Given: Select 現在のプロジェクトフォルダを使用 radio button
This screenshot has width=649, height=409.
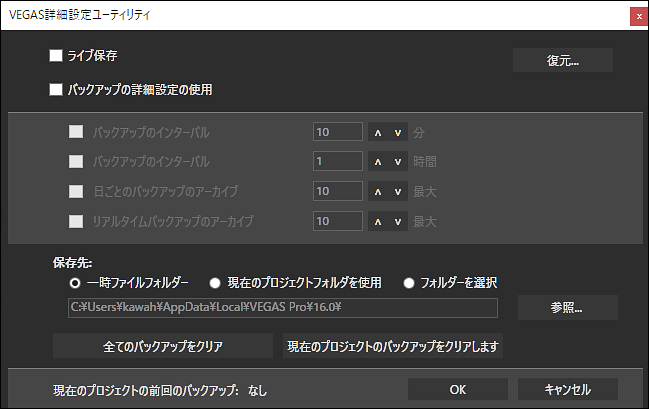Looking at the screenshot, I should (x=215, y=283).
